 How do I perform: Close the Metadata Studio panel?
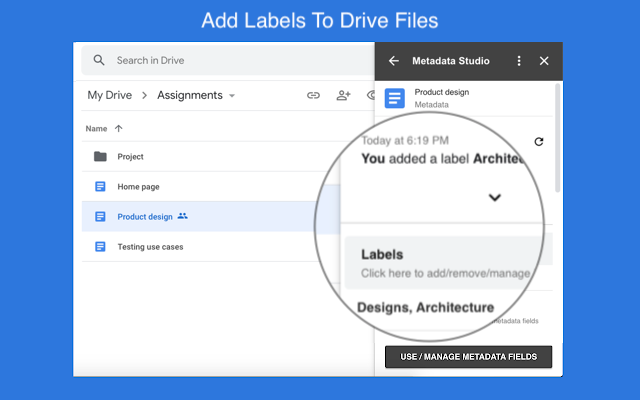click(x=544, y=61)
